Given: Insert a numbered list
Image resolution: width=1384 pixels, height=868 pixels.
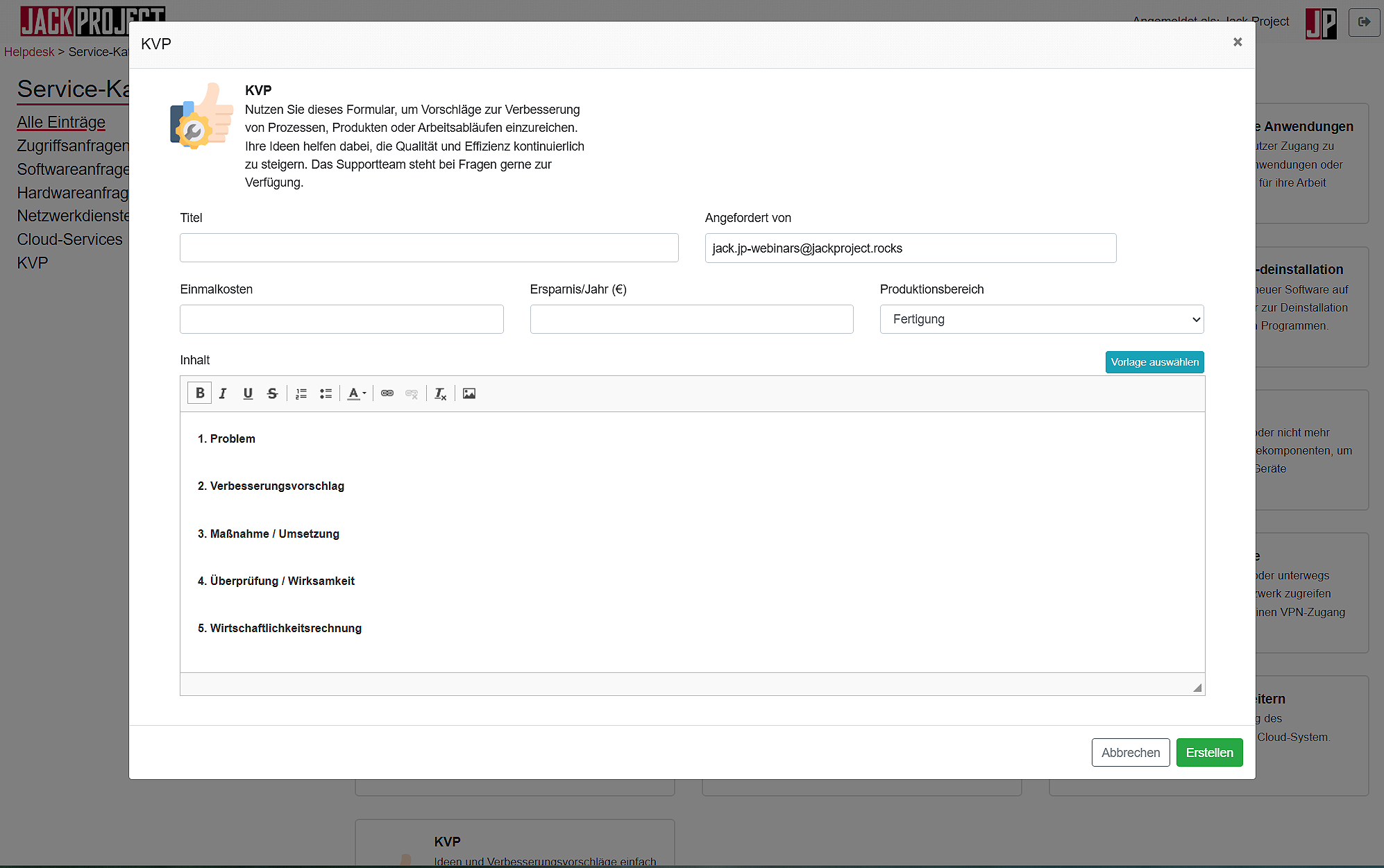Looking at the screenshot, I should tap(301, 393).
